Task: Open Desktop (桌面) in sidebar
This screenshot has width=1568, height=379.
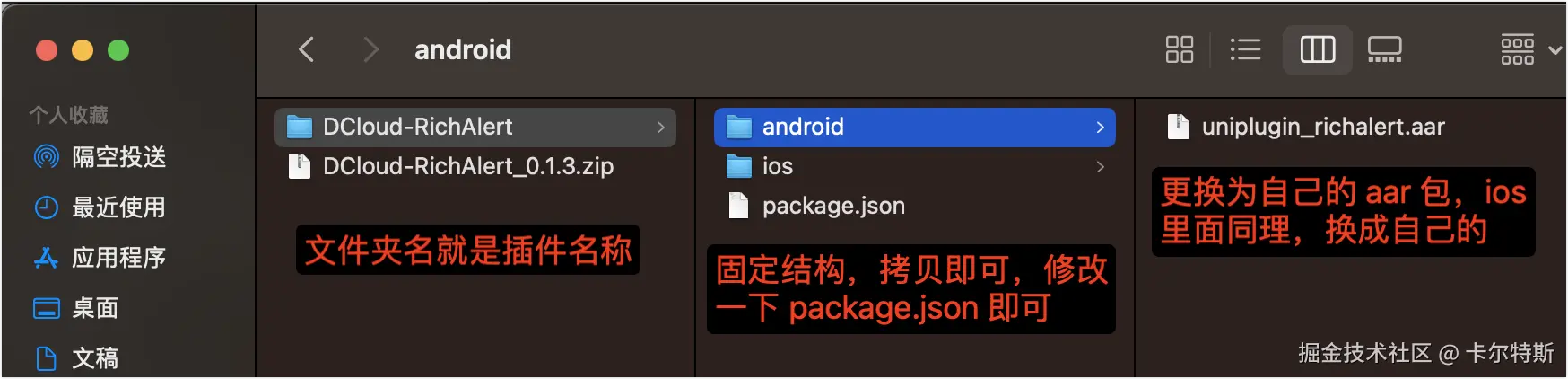Action: [x=76, y=308]
